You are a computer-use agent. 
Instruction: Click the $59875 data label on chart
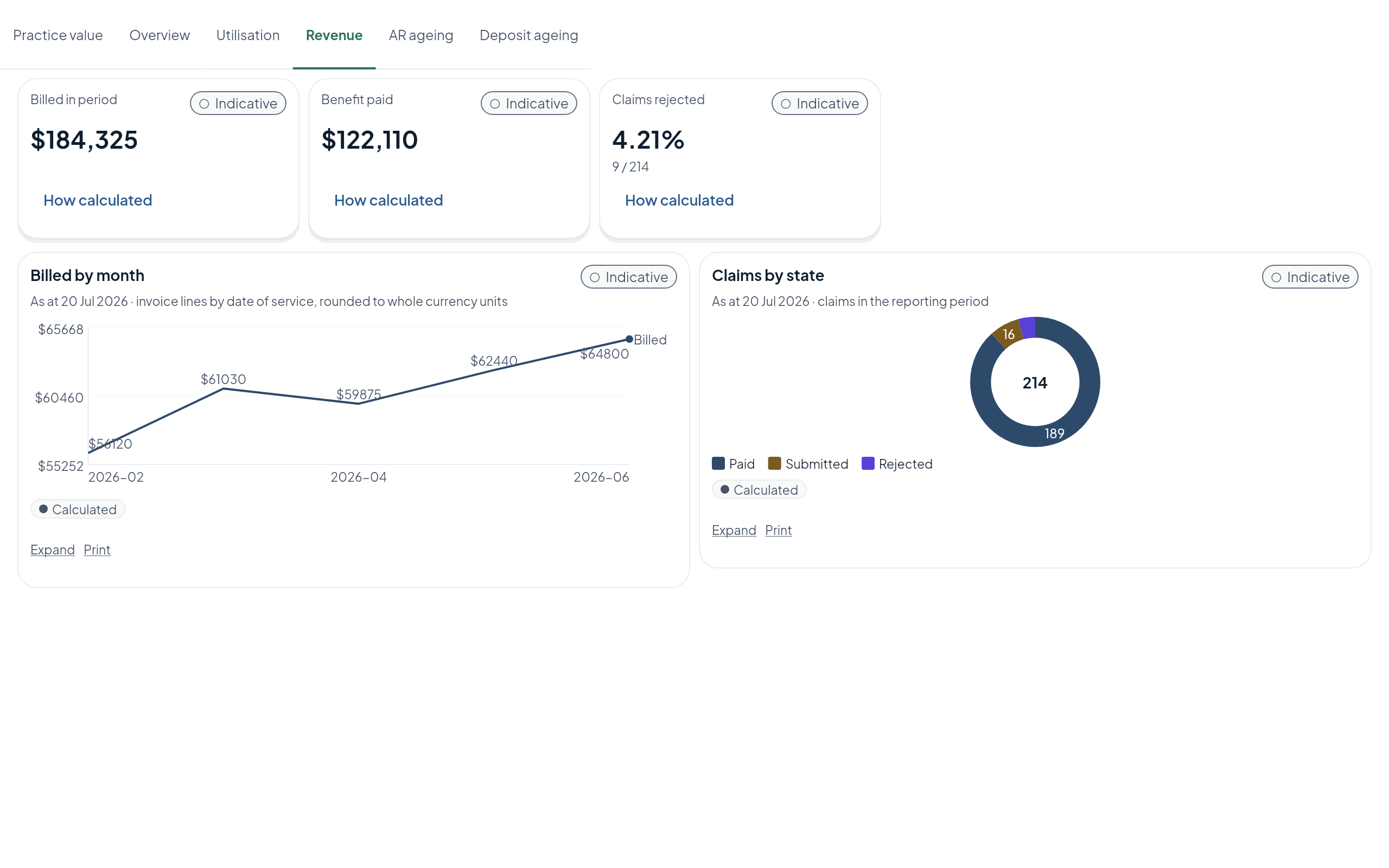coord(359,394)
